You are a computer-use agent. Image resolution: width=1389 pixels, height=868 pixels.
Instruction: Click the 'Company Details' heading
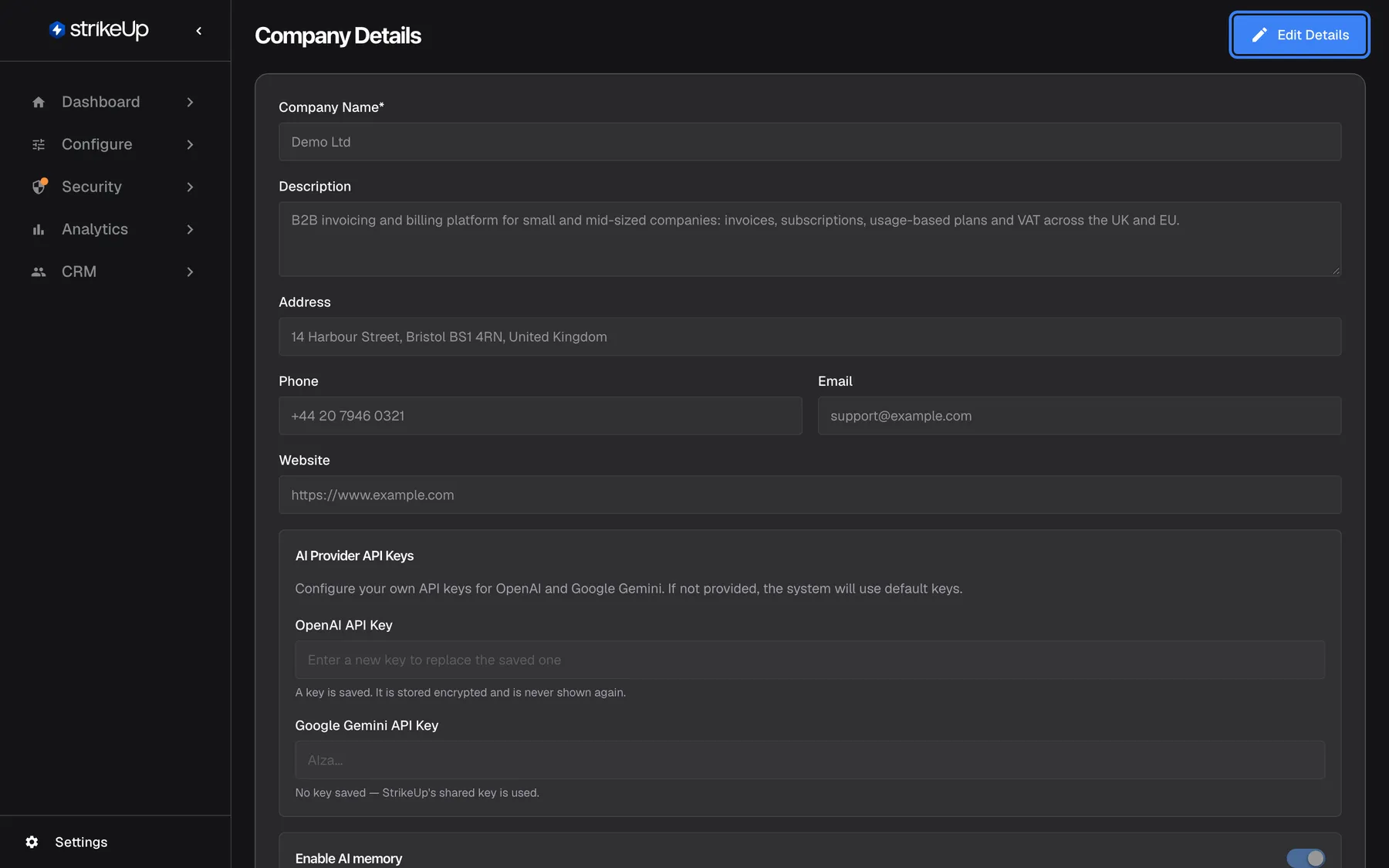338,35
